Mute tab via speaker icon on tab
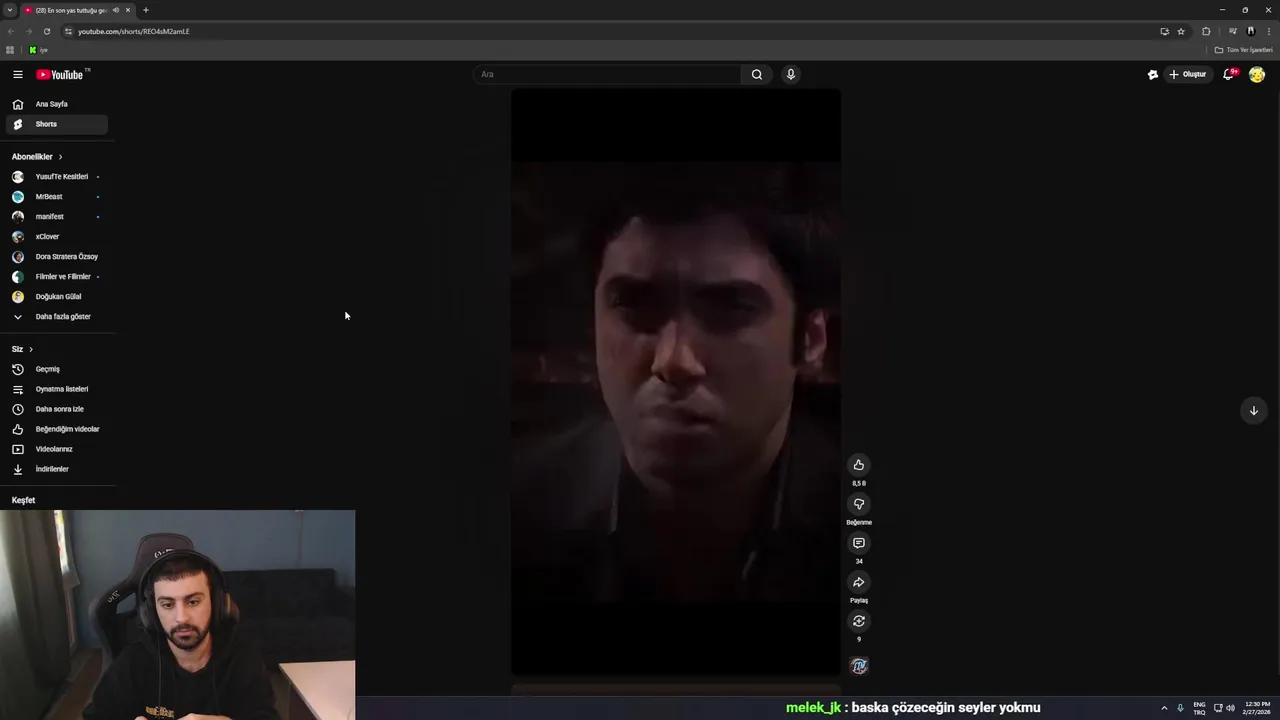 (x=116, y=10)
